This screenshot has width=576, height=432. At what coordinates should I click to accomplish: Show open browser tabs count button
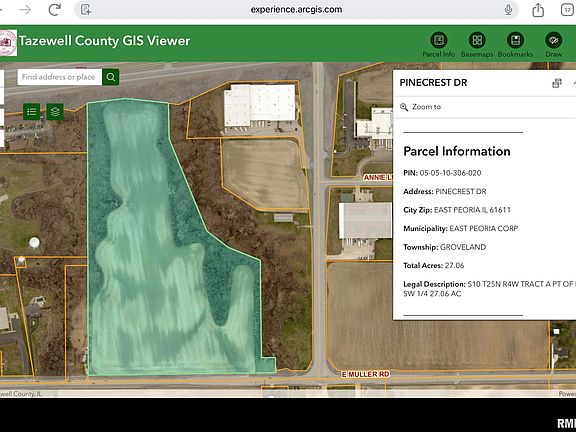568,10
